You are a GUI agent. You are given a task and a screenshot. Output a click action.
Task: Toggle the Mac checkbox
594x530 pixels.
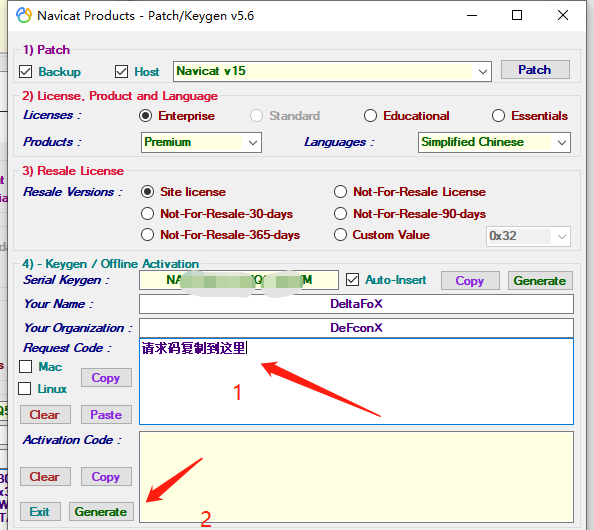(25, 366)
